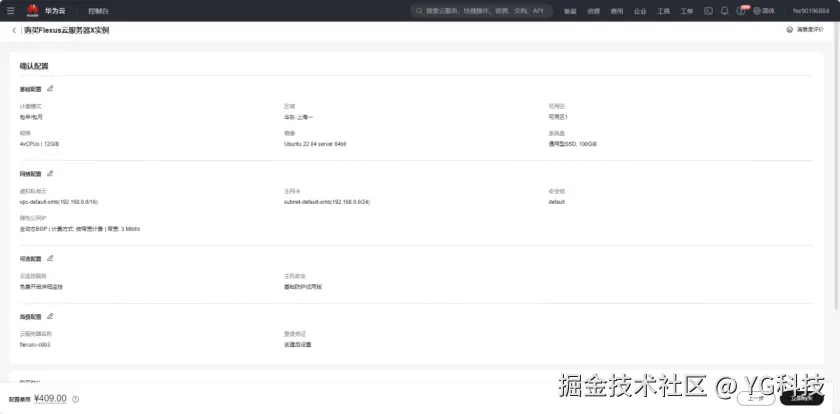Open the 资源 menu

(x=594, y=11)
